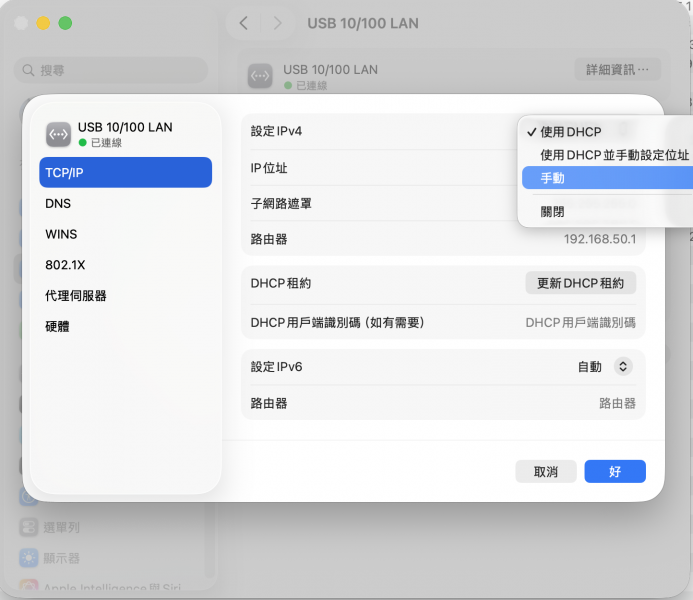Click the 詳細資訊 button in background window
This screenshot has width=693, height=600.
coord(617,69)
